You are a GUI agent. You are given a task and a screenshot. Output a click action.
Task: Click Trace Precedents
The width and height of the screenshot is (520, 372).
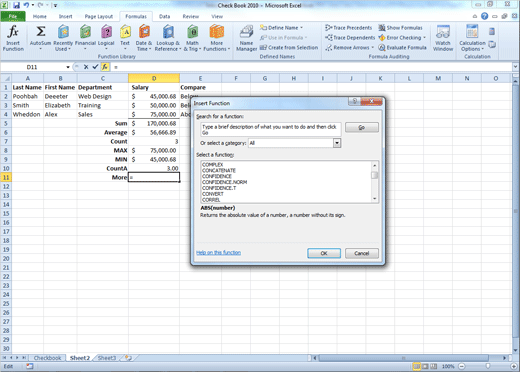click(348, 28)
